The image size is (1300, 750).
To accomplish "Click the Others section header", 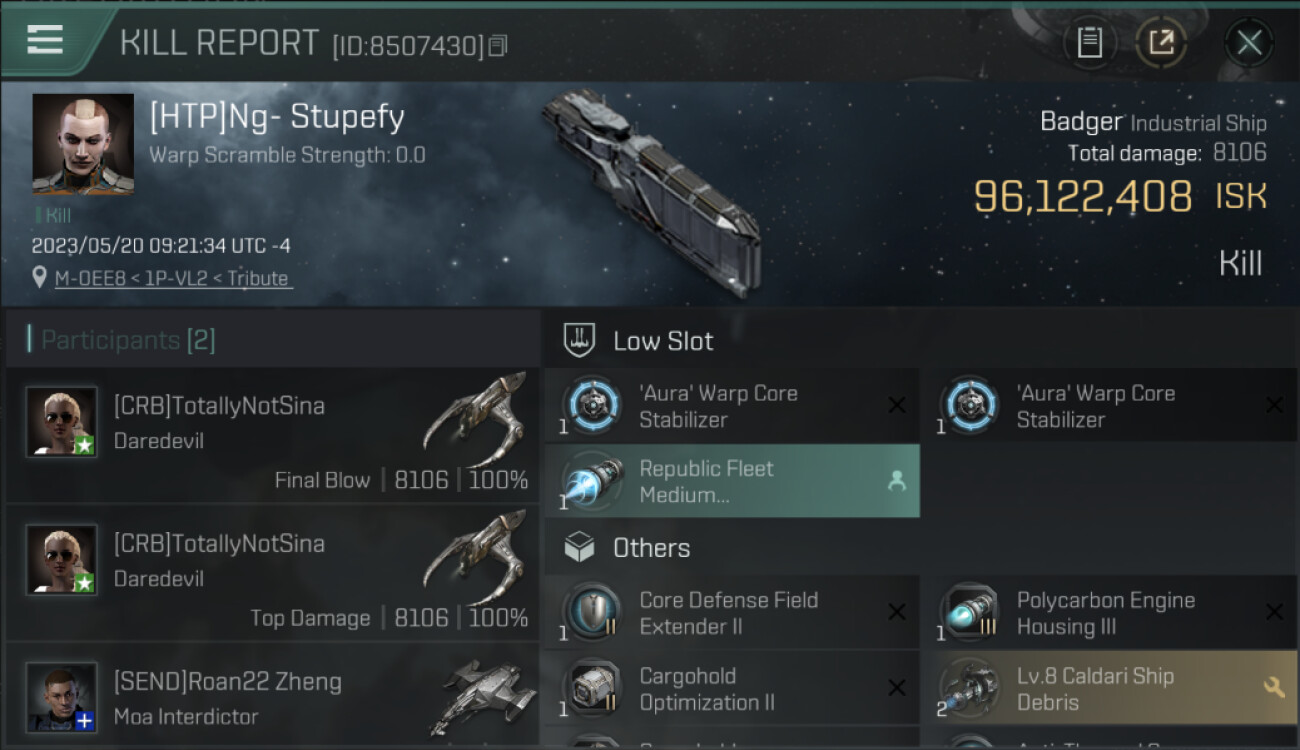I will pos(651,548).
